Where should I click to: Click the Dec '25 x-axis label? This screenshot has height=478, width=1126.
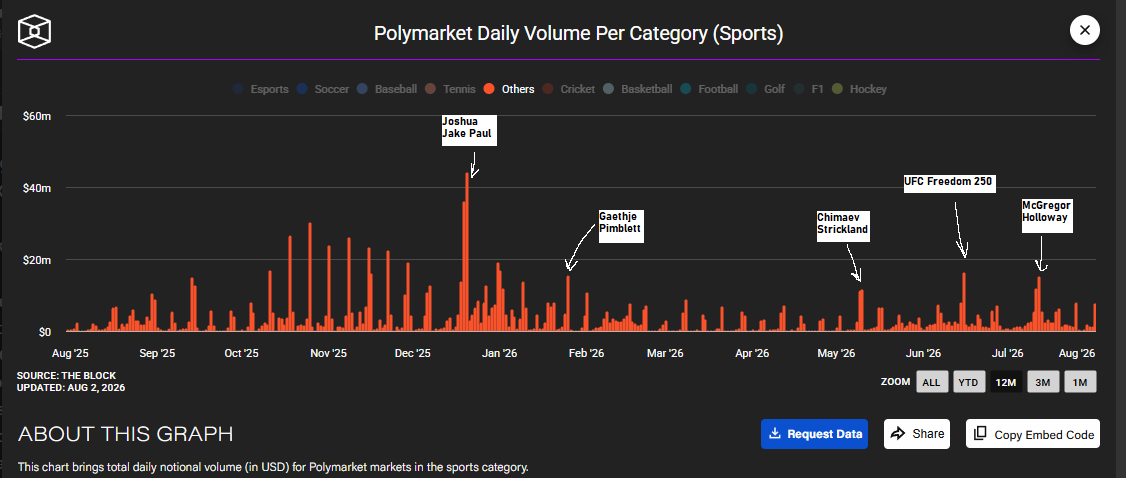[412, 353]
